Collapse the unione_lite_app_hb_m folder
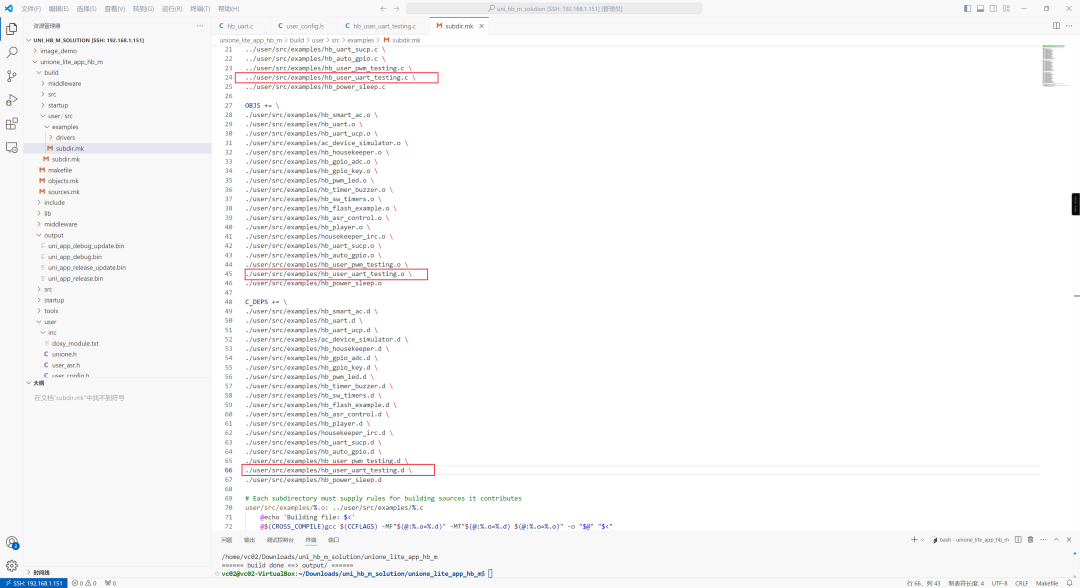 pos(71,62)
